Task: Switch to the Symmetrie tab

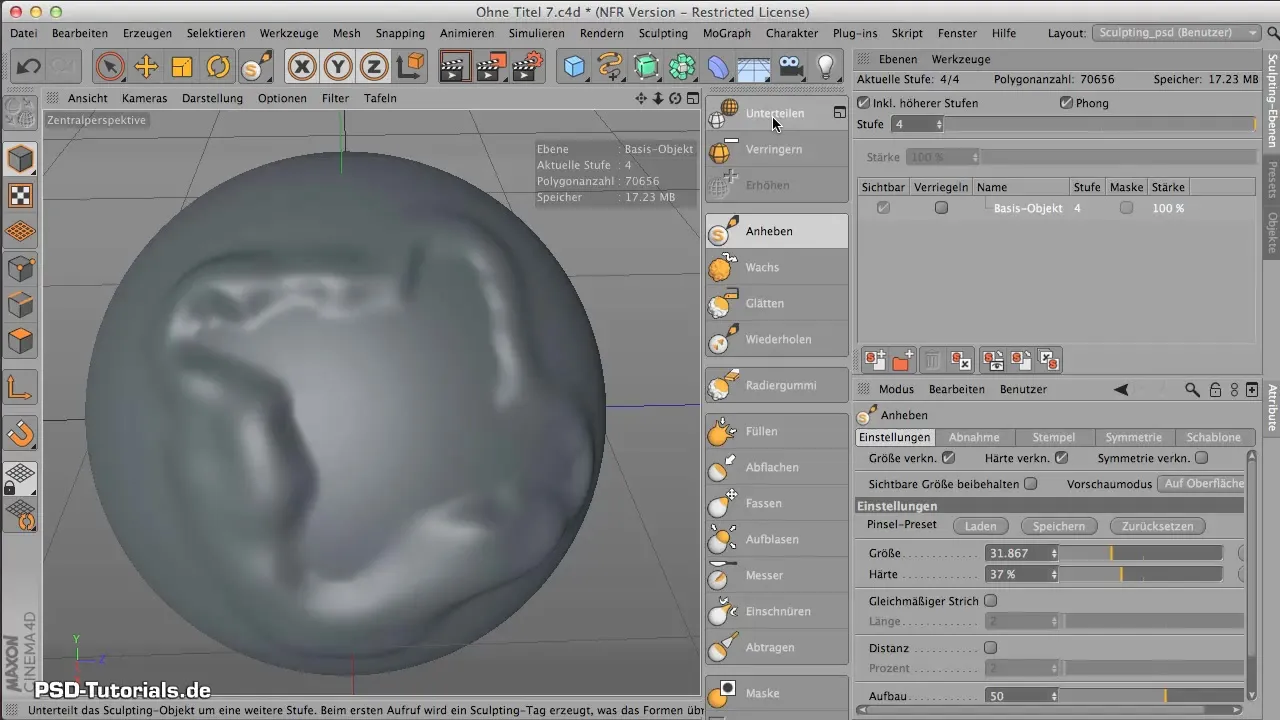Action: (x=1134, y=437)
